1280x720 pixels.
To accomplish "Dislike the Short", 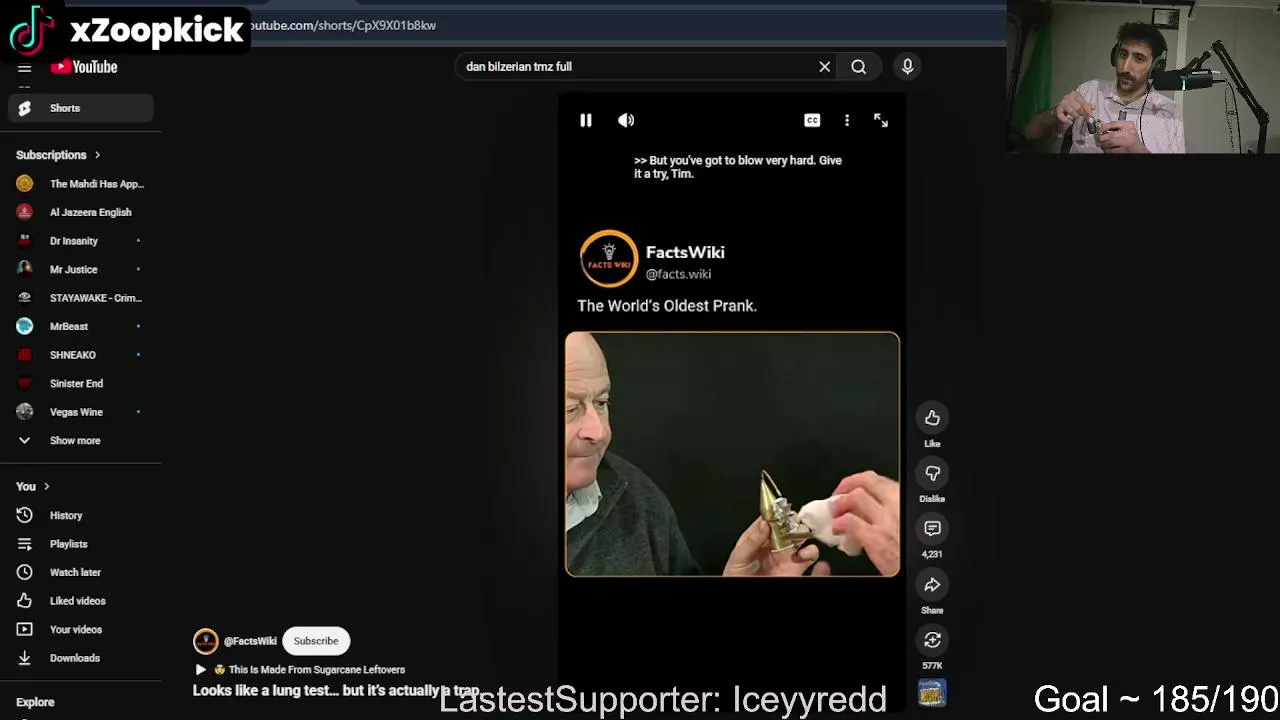I will (932, 473).
